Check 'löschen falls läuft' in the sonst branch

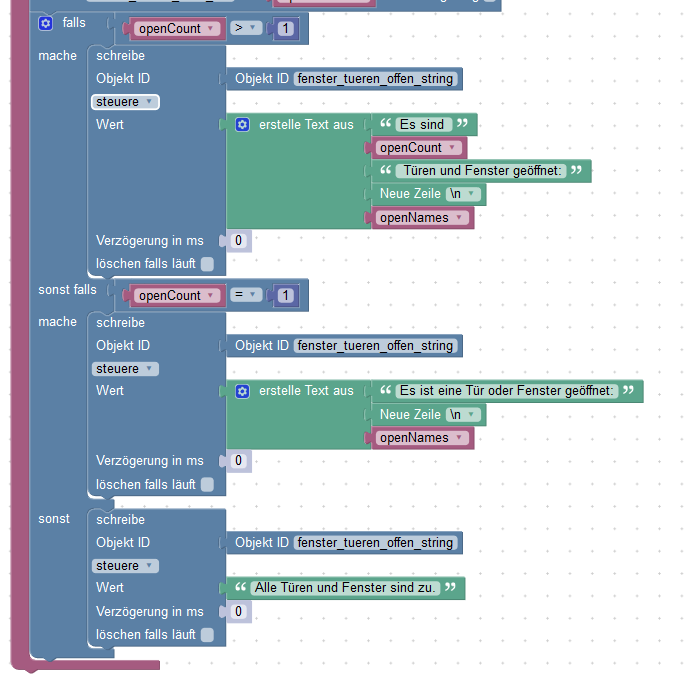(207, 634)
